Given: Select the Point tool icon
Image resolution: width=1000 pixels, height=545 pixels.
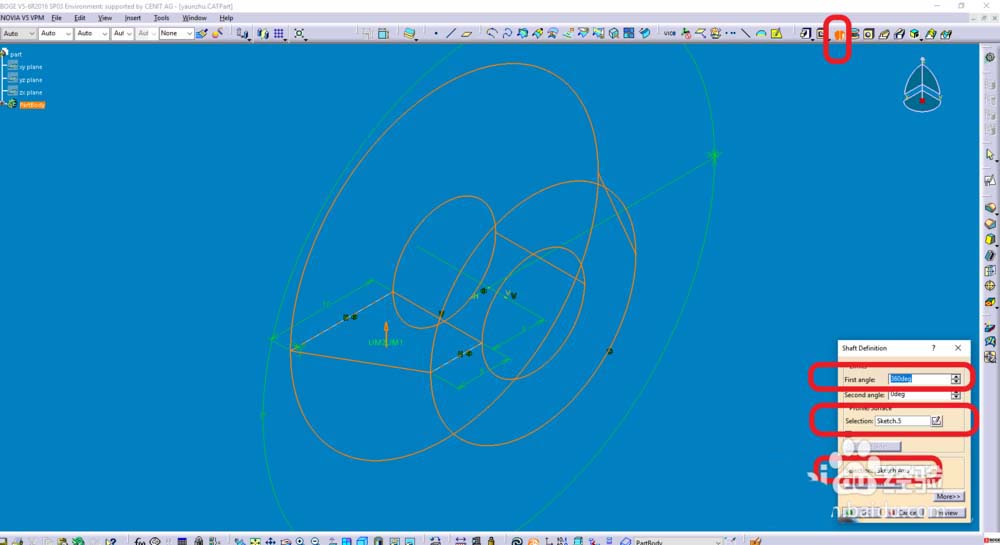Looking at the screenshot, I should (x=436, y=33).
